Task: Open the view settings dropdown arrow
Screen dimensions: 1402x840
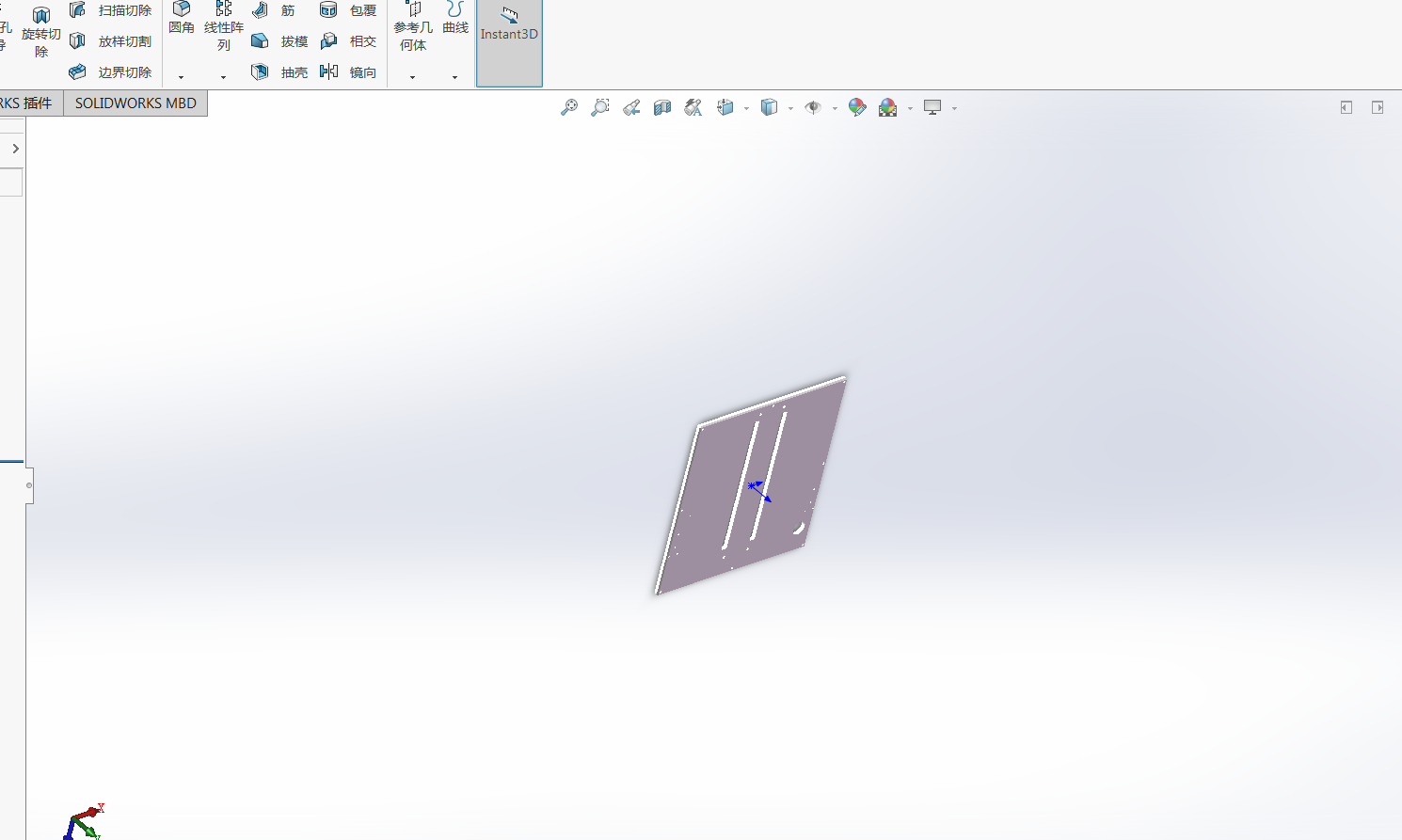Action: 954,108
